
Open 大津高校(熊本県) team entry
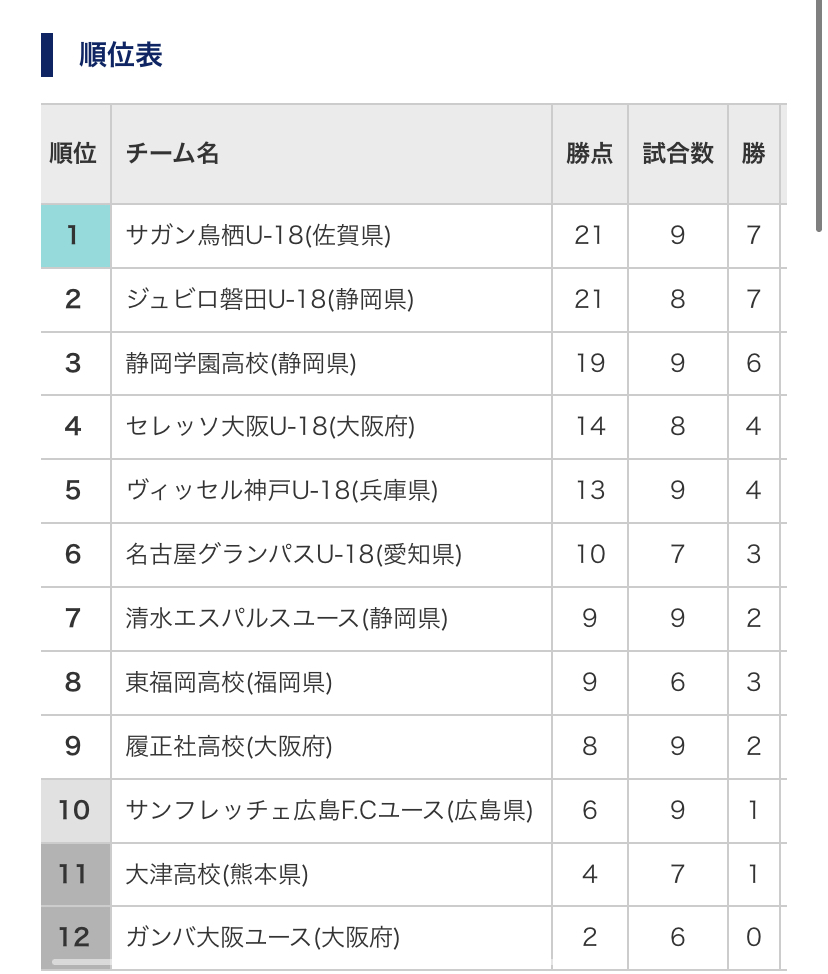pyautogui.click(x=217, y=875)
